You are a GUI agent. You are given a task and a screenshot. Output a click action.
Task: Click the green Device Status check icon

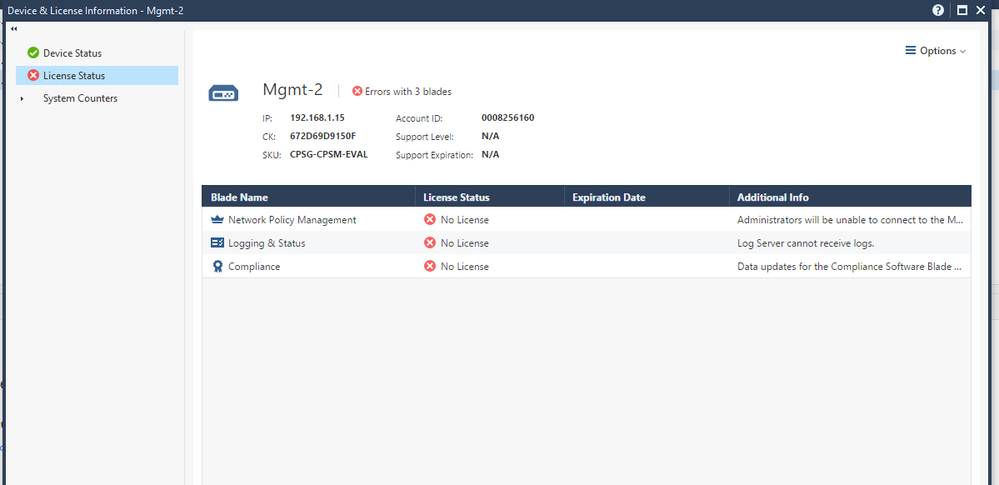pos(33,53)
